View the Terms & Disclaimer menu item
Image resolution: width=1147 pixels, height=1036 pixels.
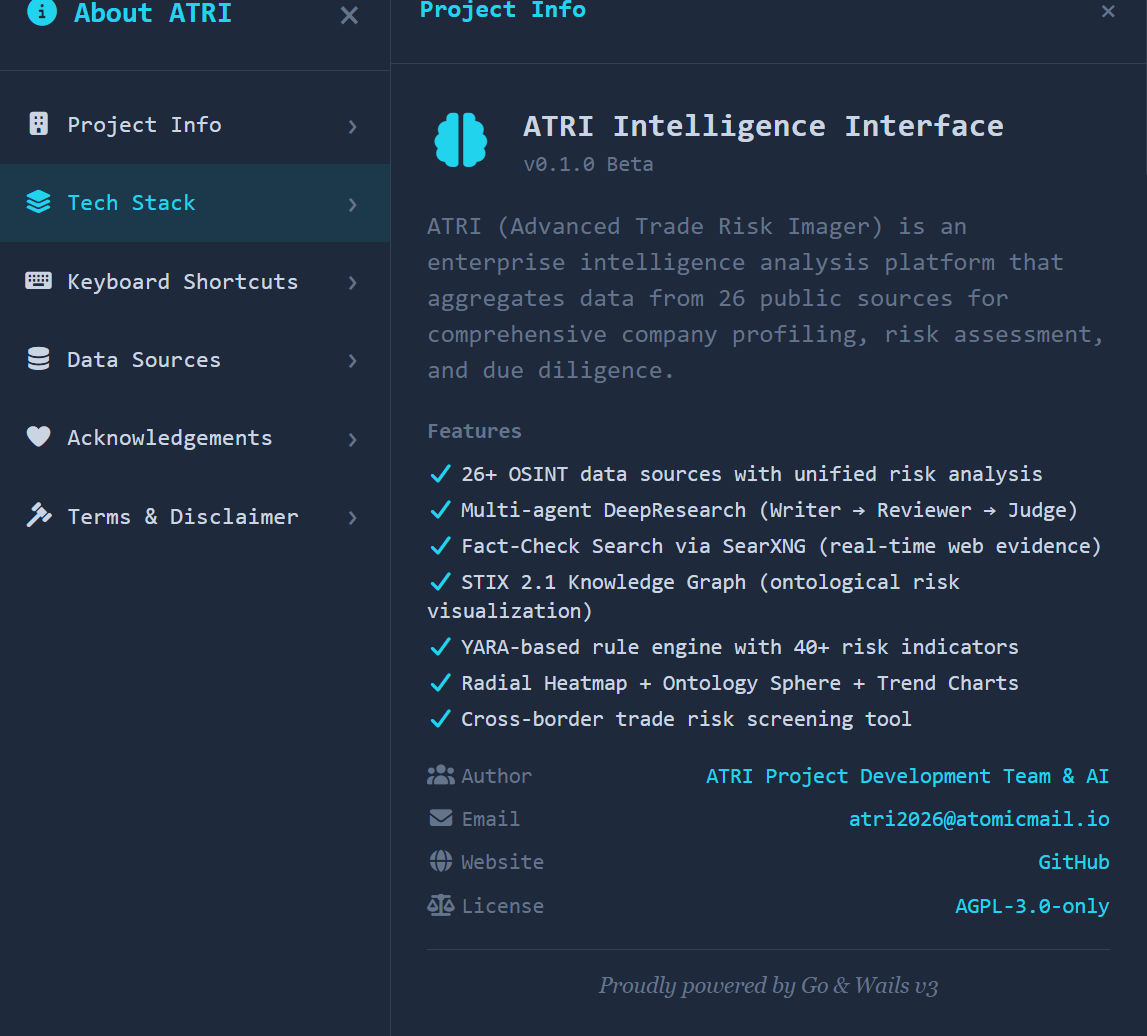[x=195, y=517]
